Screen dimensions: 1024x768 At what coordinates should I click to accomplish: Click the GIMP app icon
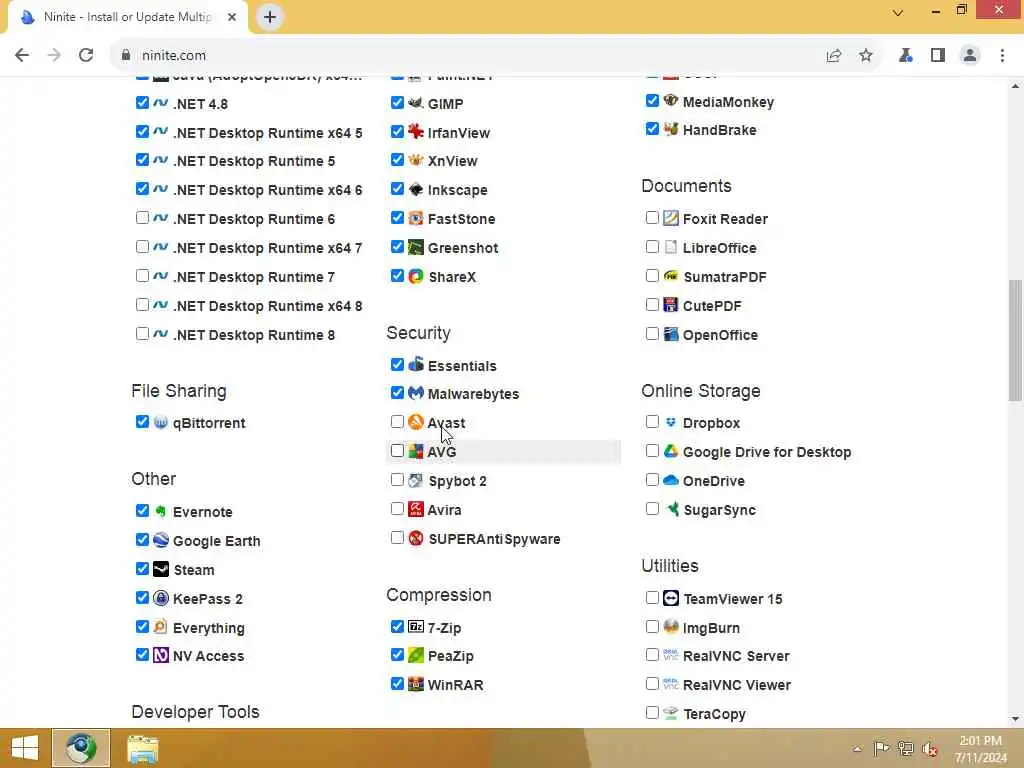416,103
